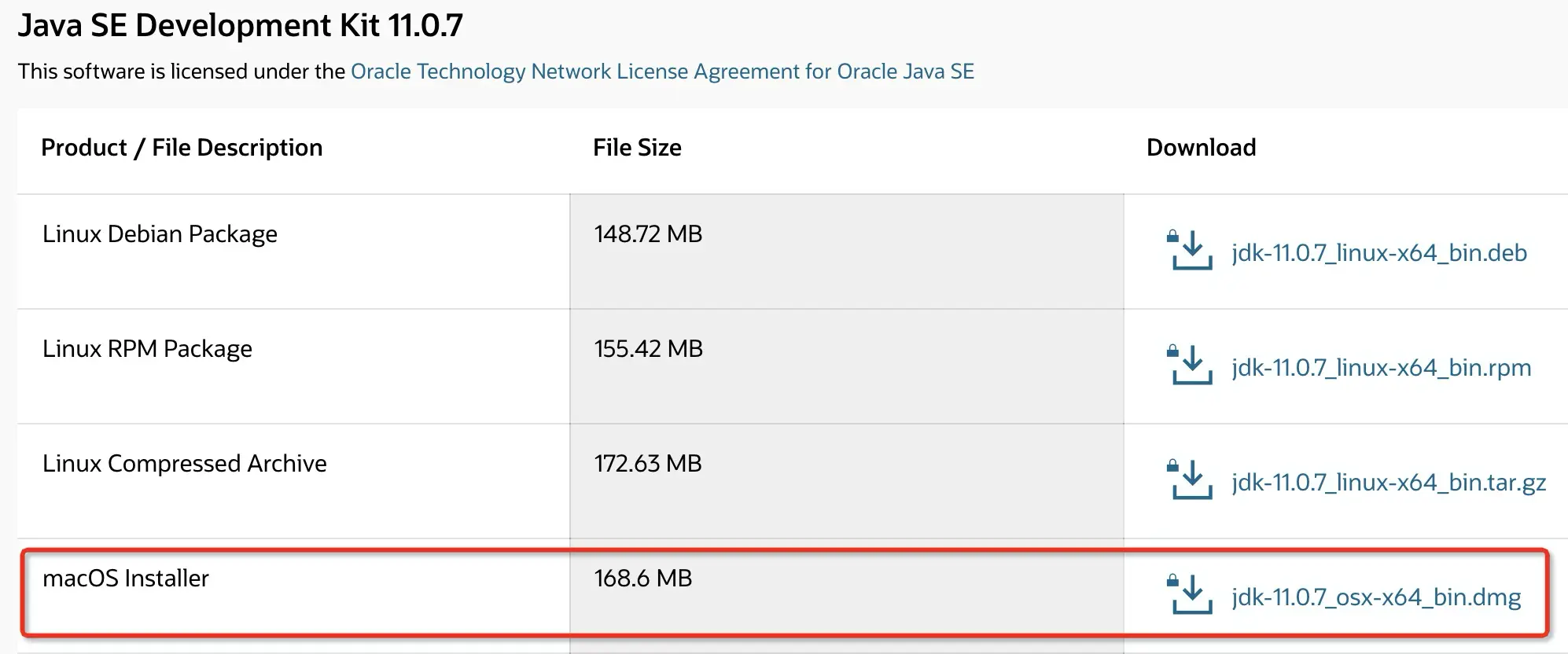Click the jdk-11.0.7_osx-x64_bin.dmg link
Image resolution: width=1568 pixels, height=654 pixels.
(1376, 597)
